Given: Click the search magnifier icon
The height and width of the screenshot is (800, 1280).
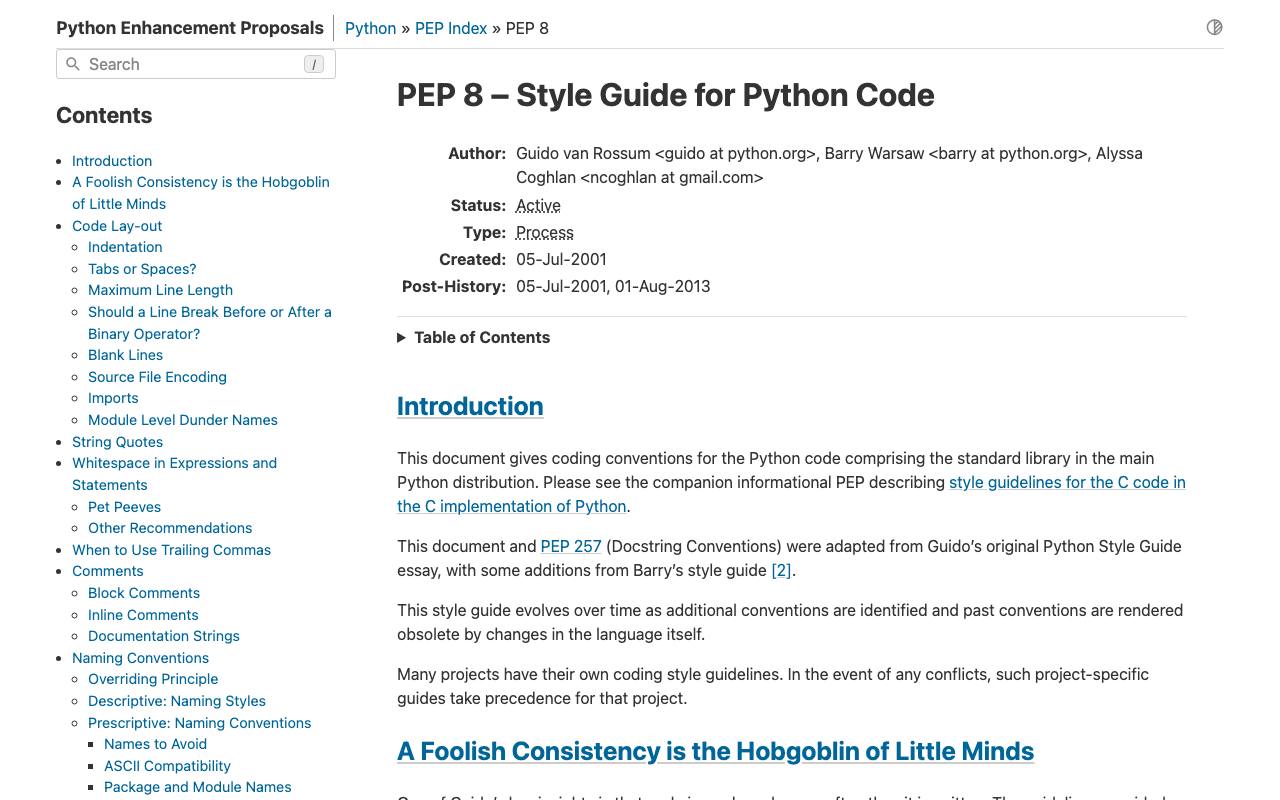Looking at the screenshot, I should [73, 64].
